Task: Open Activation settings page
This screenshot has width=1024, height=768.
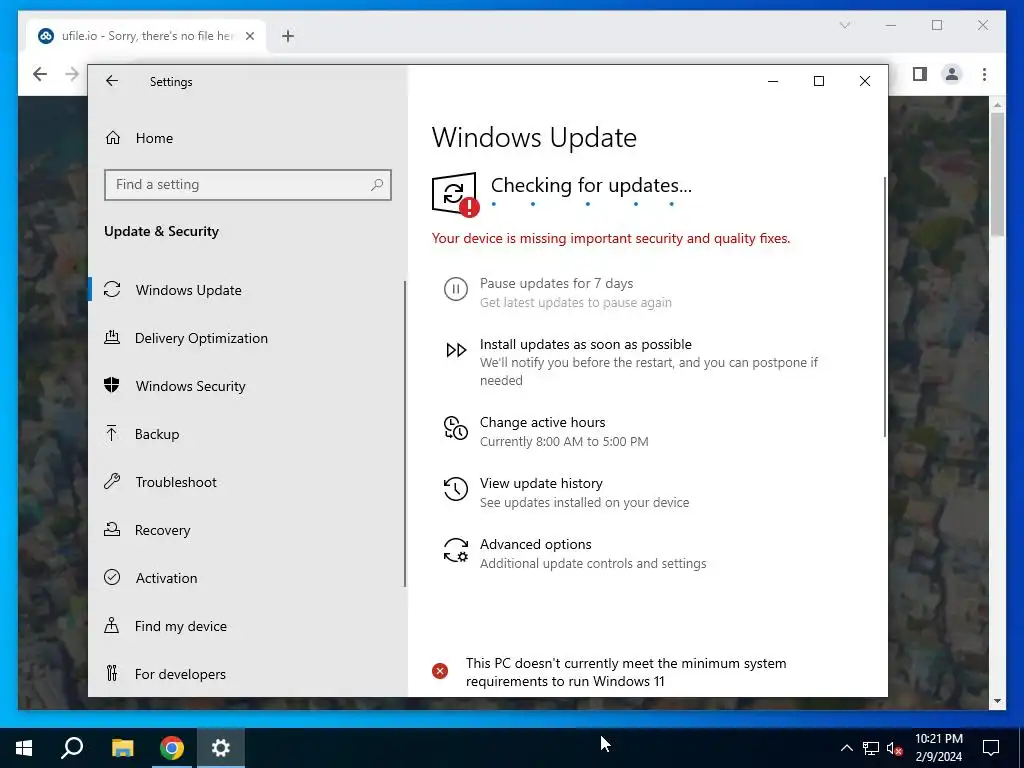Action: point(247,578)
